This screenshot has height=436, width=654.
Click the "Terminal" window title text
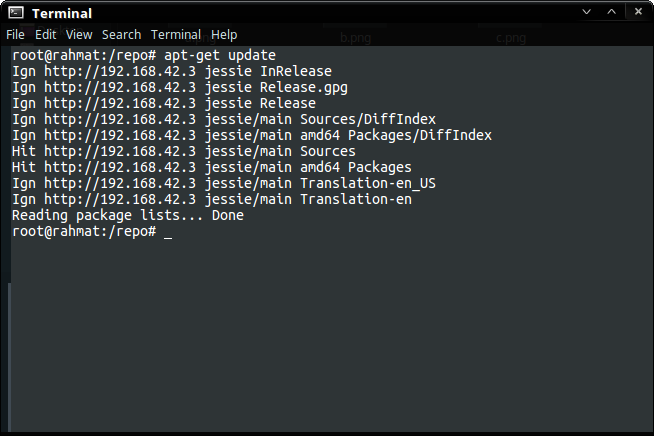[62, 13]
